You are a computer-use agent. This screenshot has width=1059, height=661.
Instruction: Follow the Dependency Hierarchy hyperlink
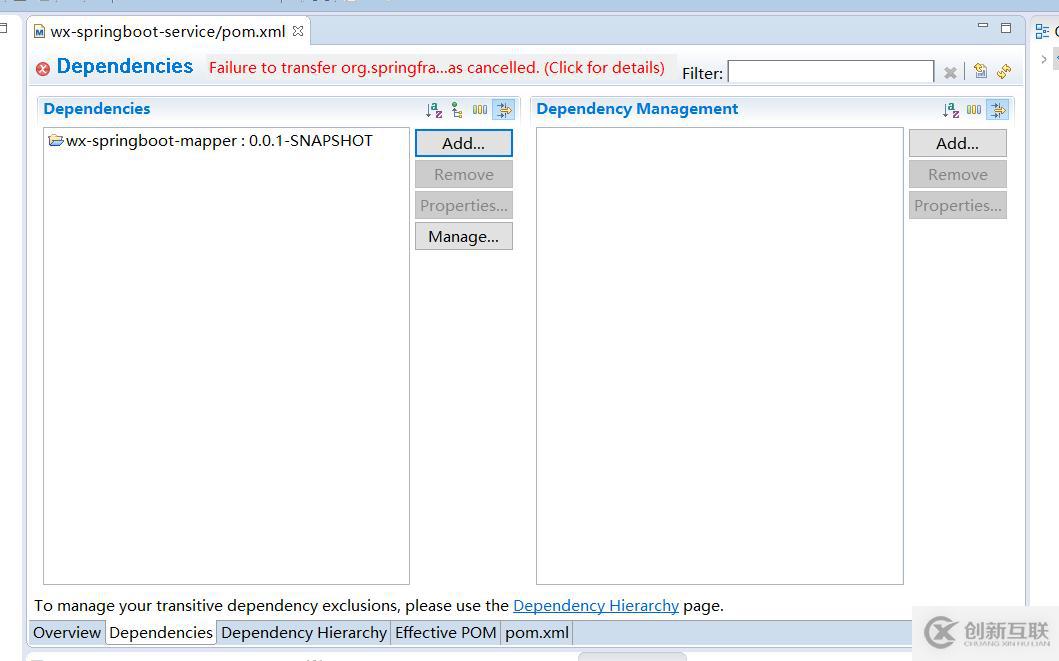596,606
